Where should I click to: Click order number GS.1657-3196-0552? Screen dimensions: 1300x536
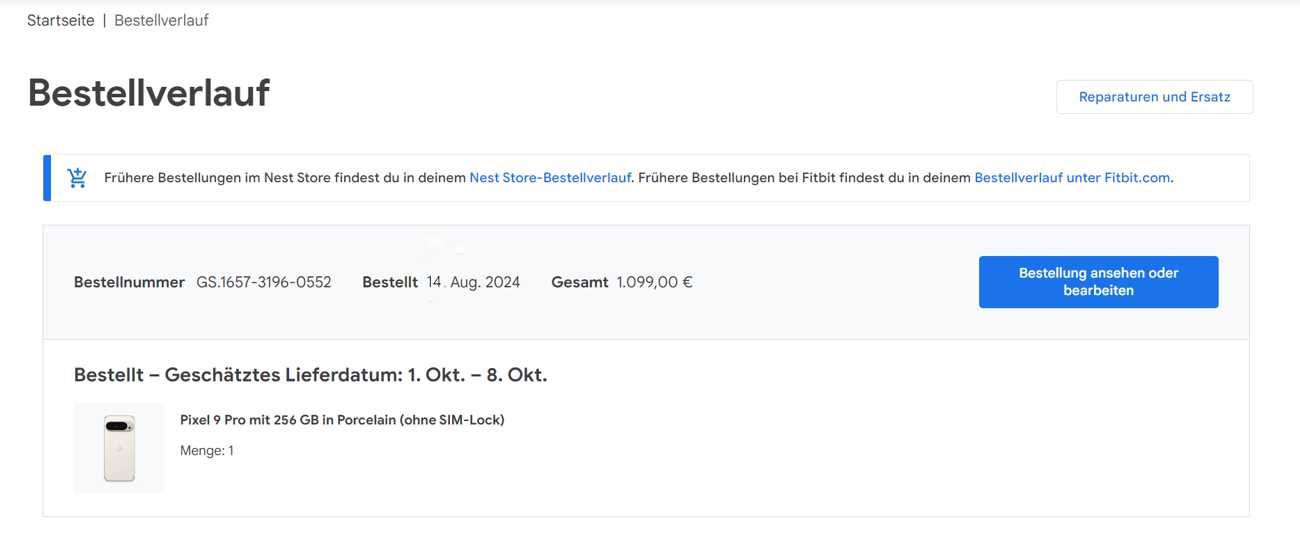coord(263,282)
